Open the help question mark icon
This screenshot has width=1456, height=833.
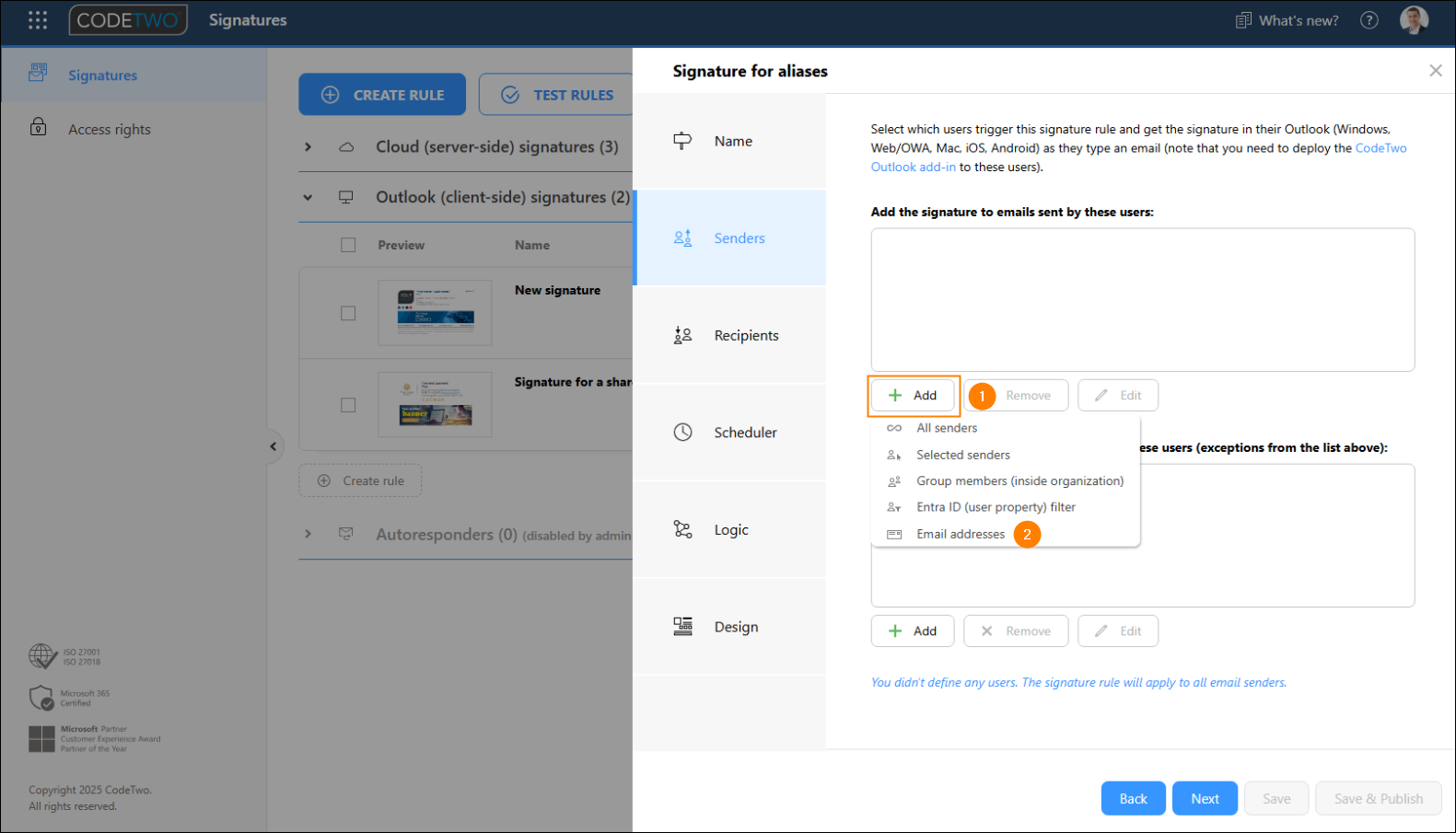[1369, 20]
